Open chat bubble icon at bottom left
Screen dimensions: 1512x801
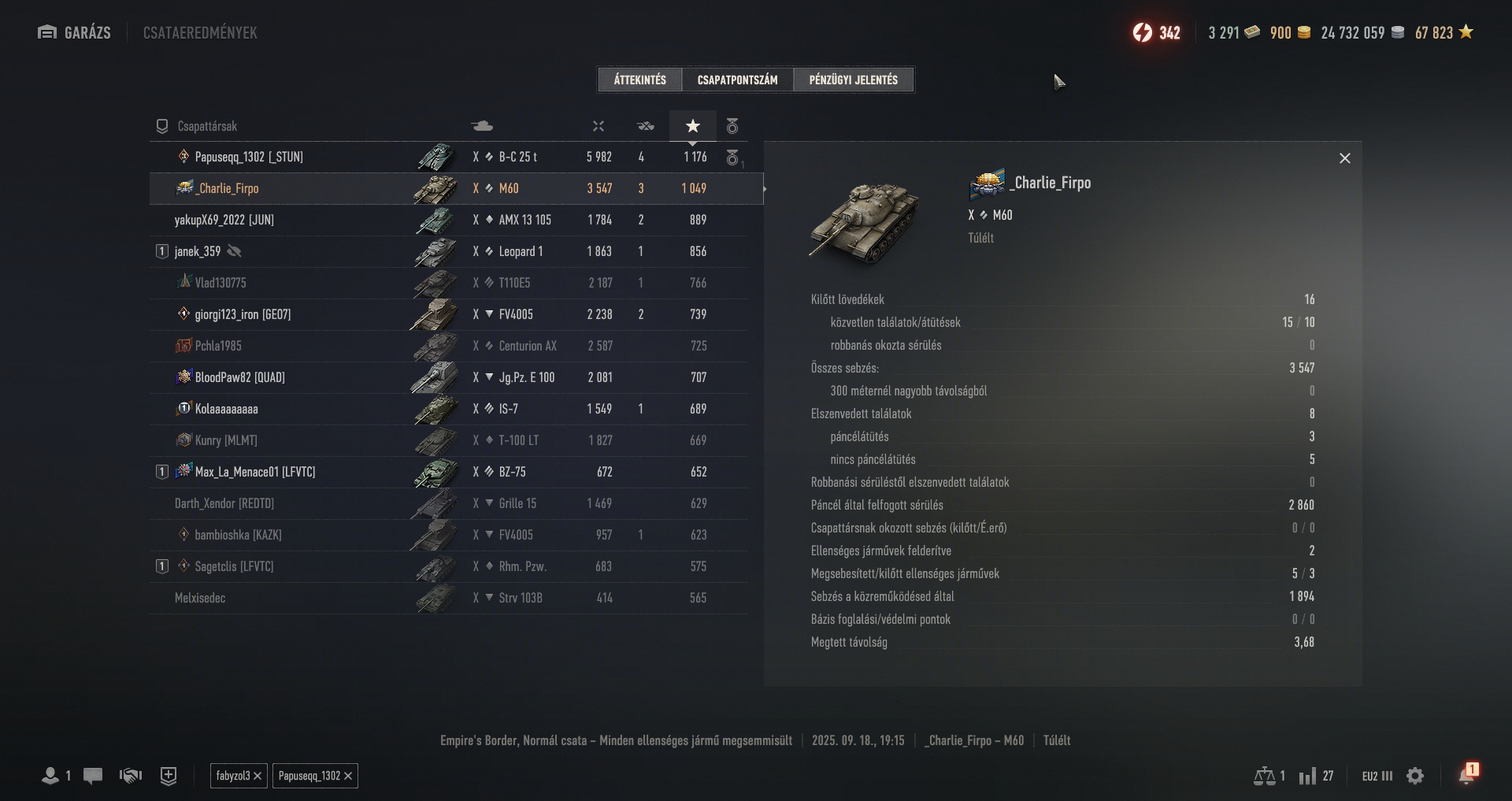pos(93,776)
